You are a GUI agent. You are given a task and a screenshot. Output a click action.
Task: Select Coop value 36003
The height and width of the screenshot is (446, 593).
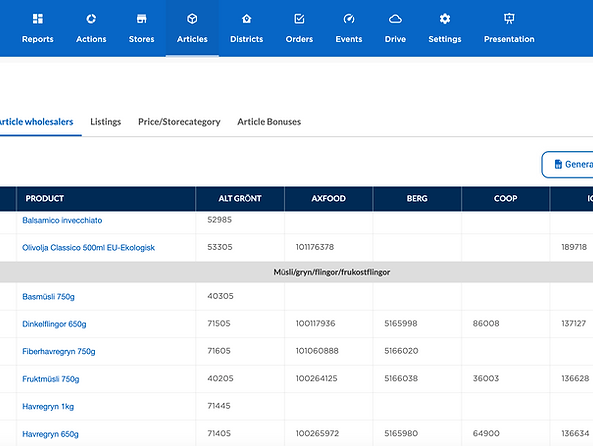pyautogui.click(x=486, y=378)
